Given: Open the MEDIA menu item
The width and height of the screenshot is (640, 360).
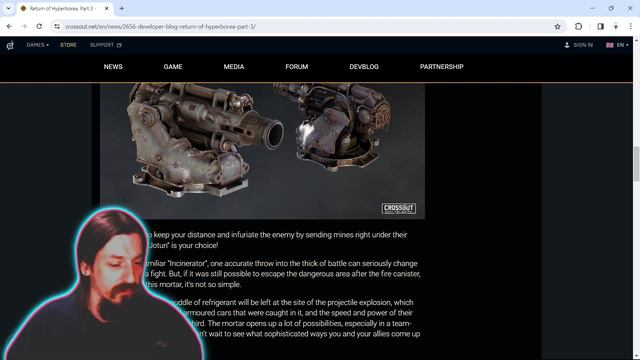Looking at the screenshot, I should pos(233,67).
